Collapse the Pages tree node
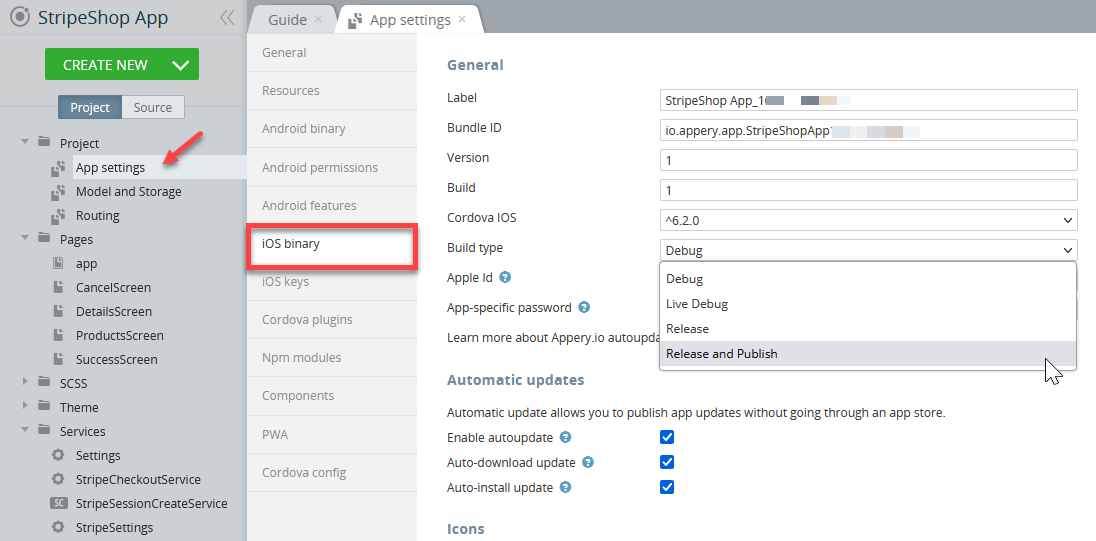 point(25,238)
